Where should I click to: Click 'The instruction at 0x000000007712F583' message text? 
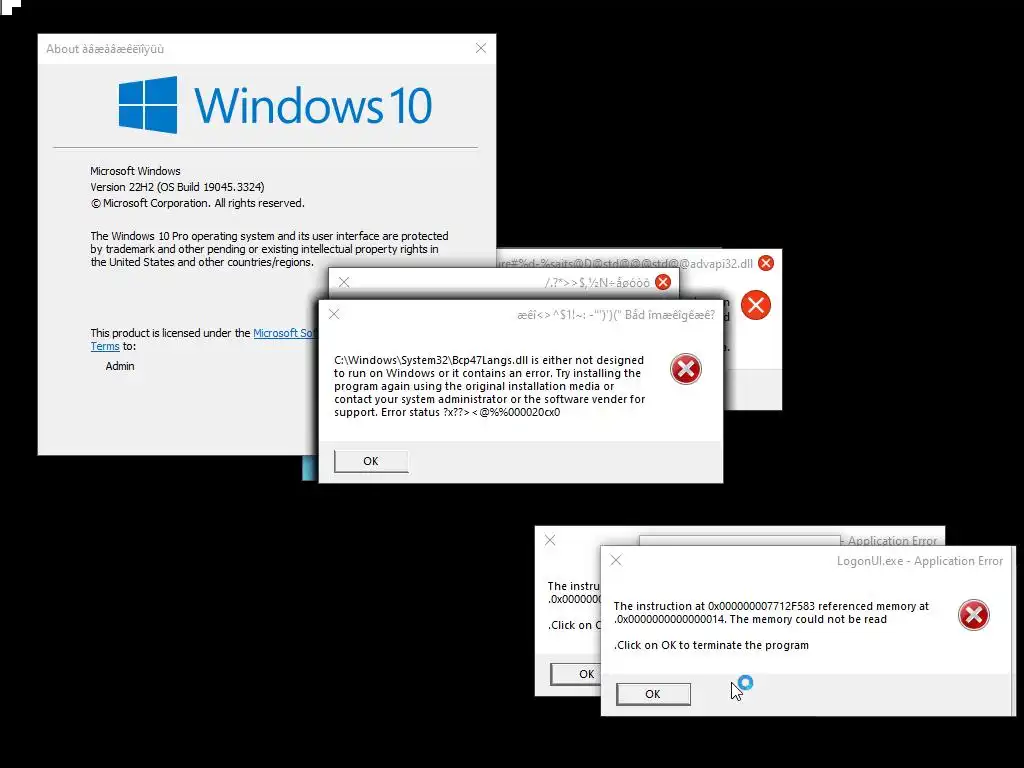[x=771, y=613]
